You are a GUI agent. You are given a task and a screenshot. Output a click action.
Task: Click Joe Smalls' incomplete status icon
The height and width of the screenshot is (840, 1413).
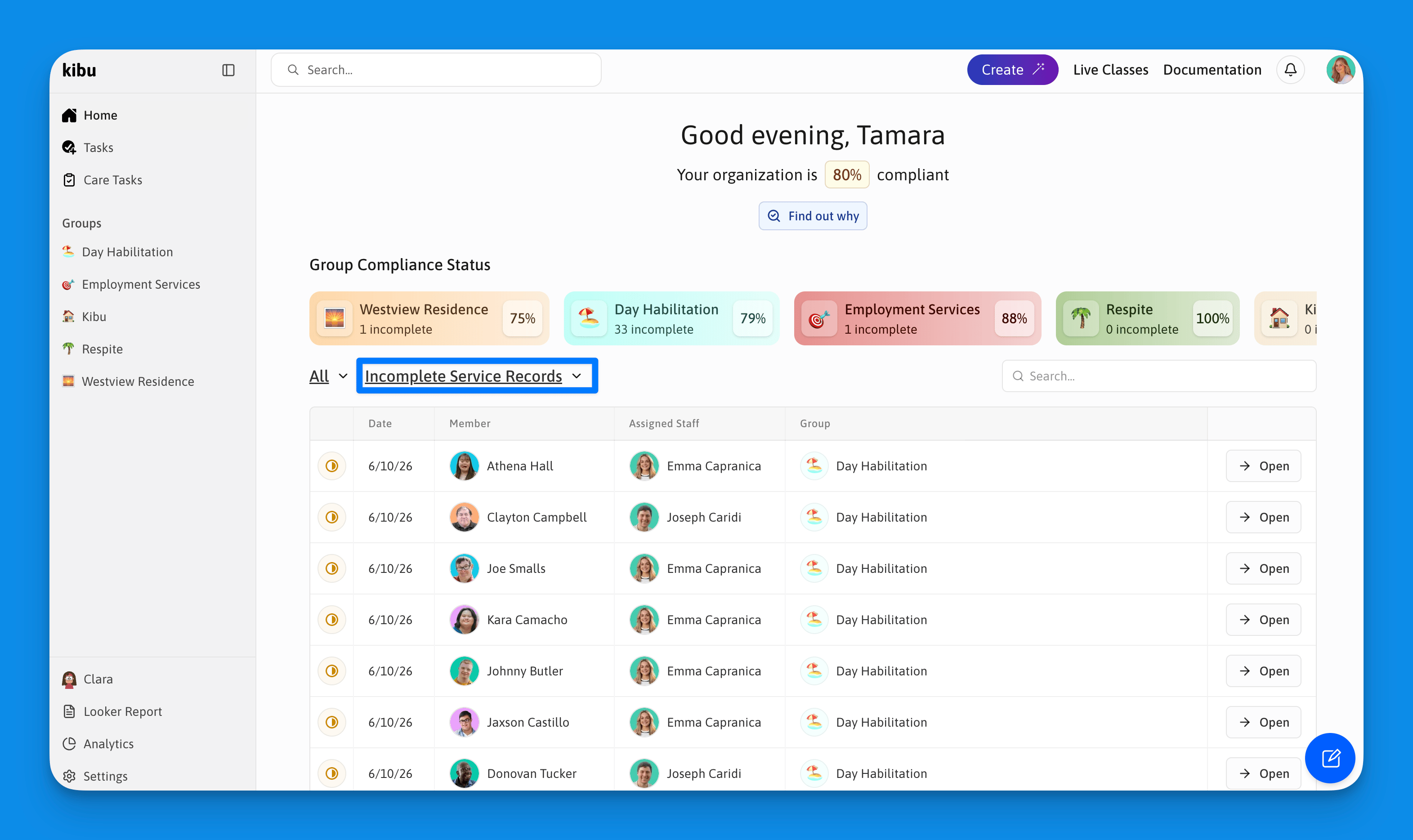(332, 568)
